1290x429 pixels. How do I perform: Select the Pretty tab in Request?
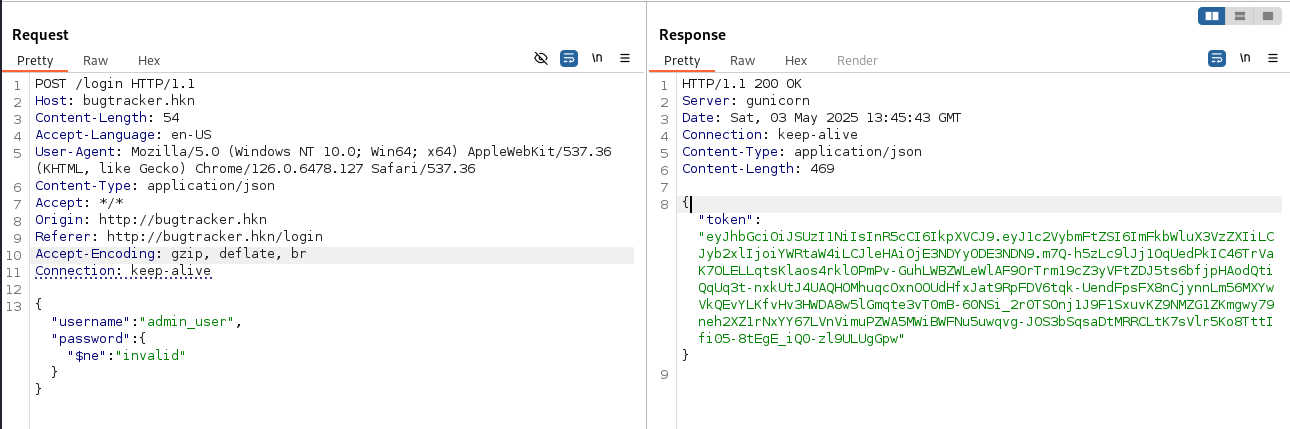pyautogui.click(x=35, y=61)
